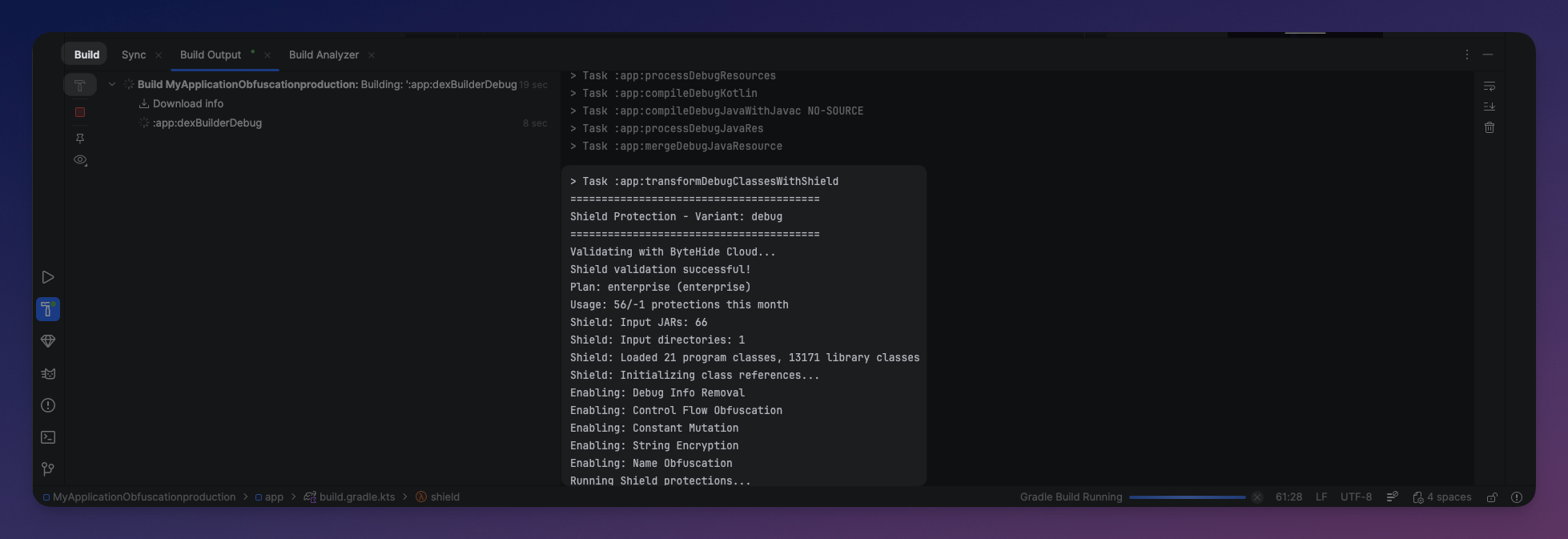Toggle the pin tab icon

pos(80,139)
